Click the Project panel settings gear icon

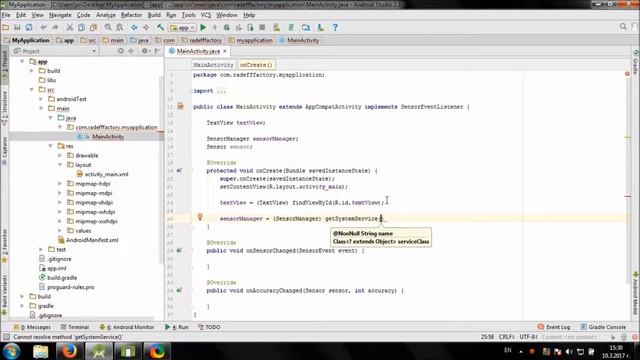click(x=144, y=51)
